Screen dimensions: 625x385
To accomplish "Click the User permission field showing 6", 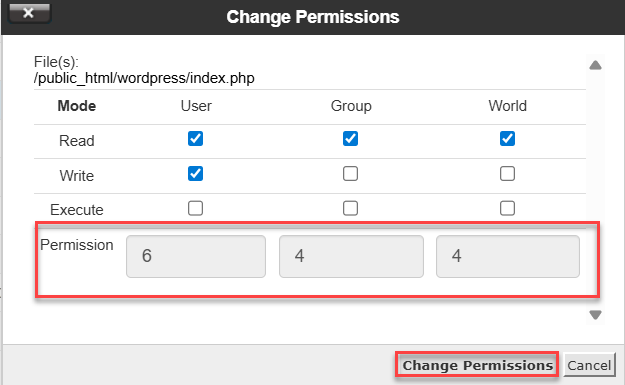I will 196,256.
